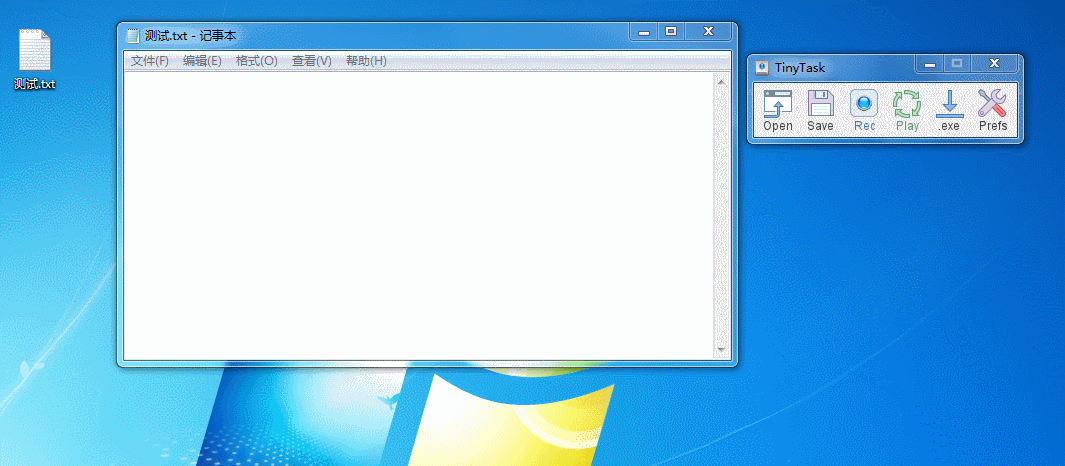Click the TinyTask window title text
Screen dimensions: 1065x466
point(800,68)
